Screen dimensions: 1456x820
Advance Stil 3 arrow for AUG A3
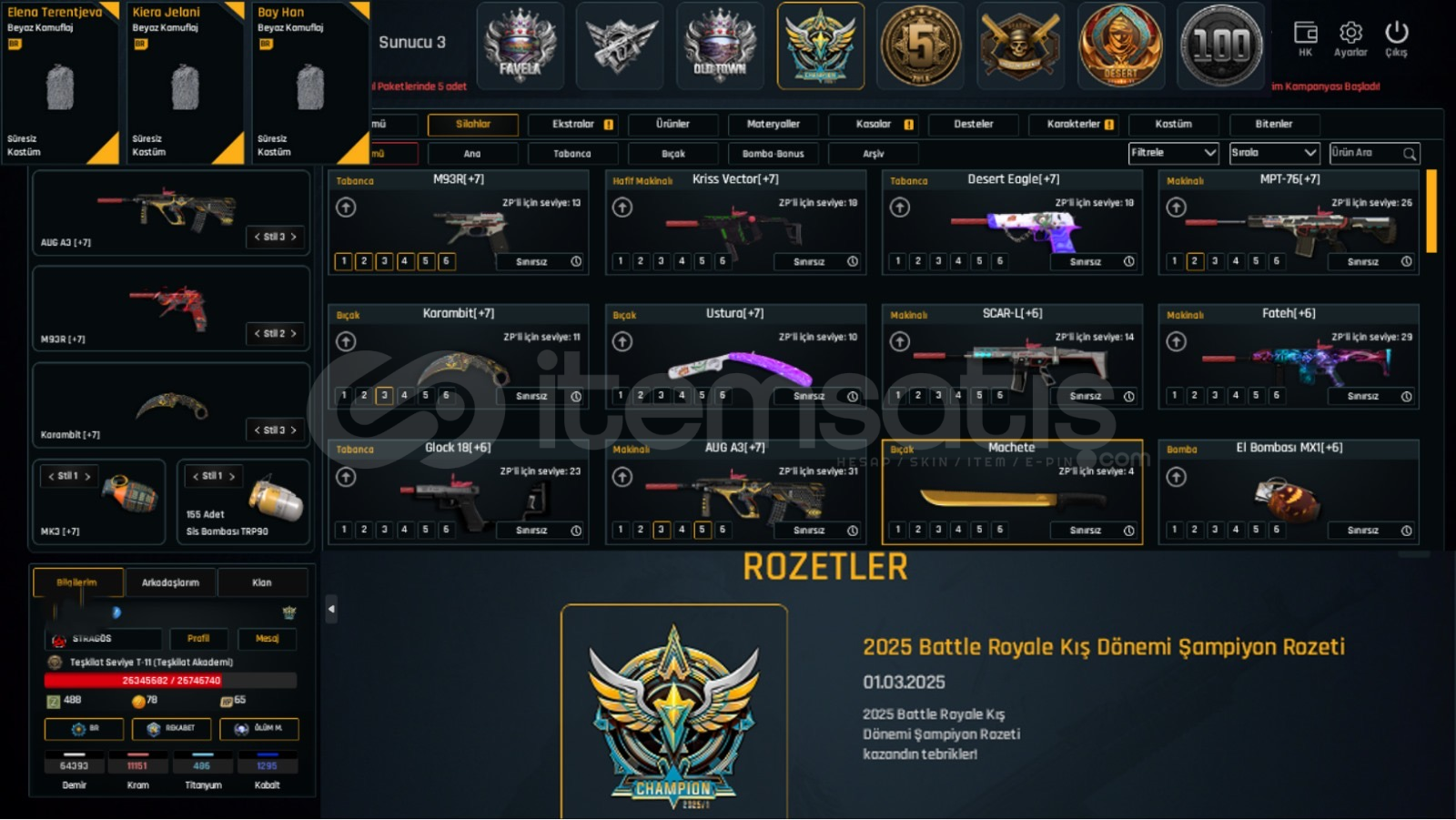(293, 237)
